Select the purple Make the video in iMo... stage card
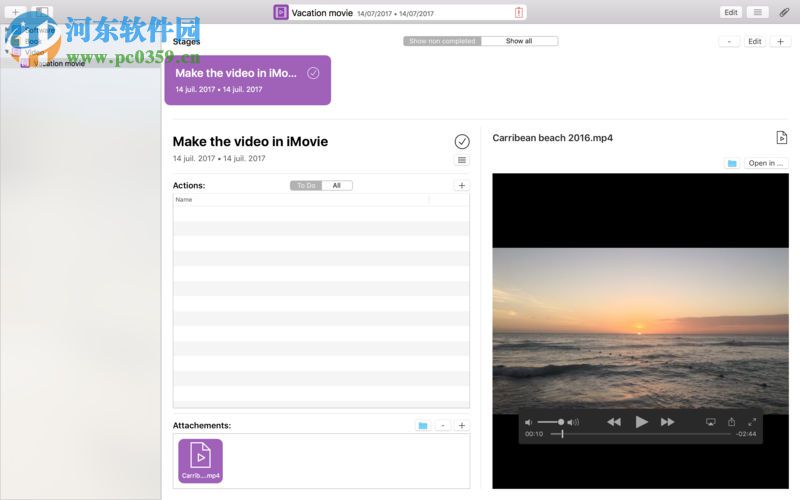This screenshot has height=500, width=800. pos(247,80)
